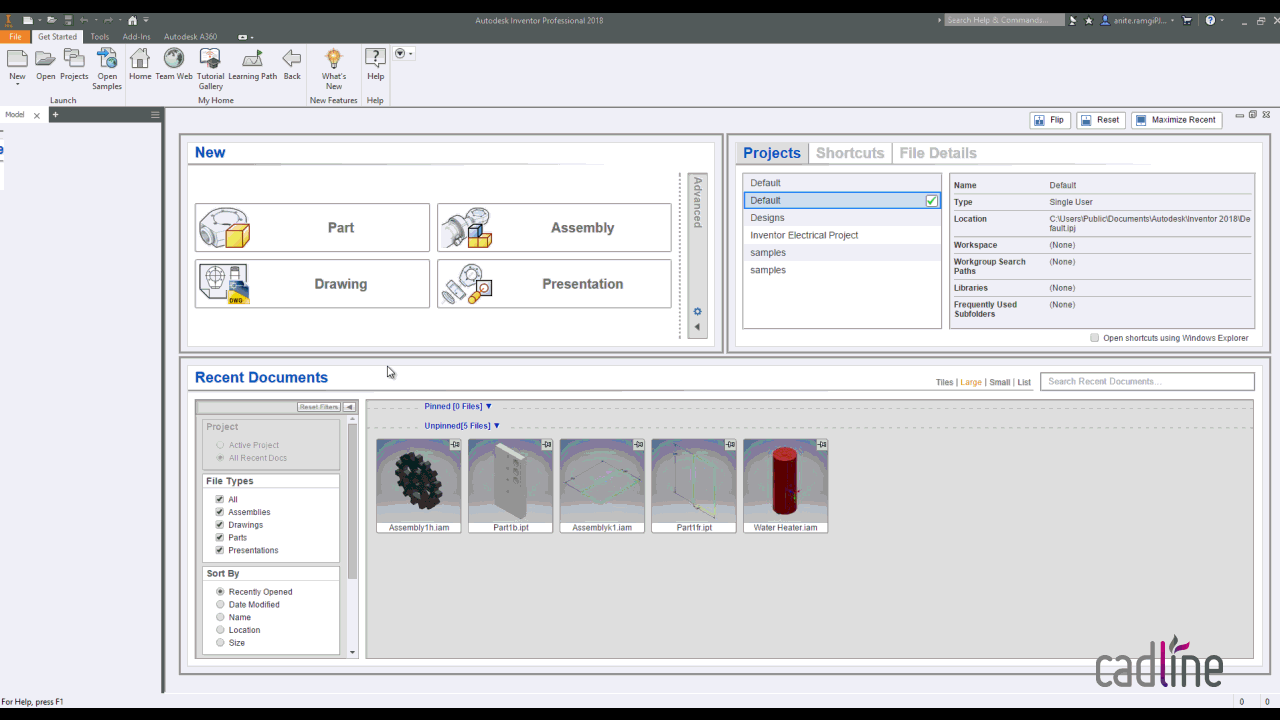
Task: Click the Open Samples icon
Action: pos(107,59)
